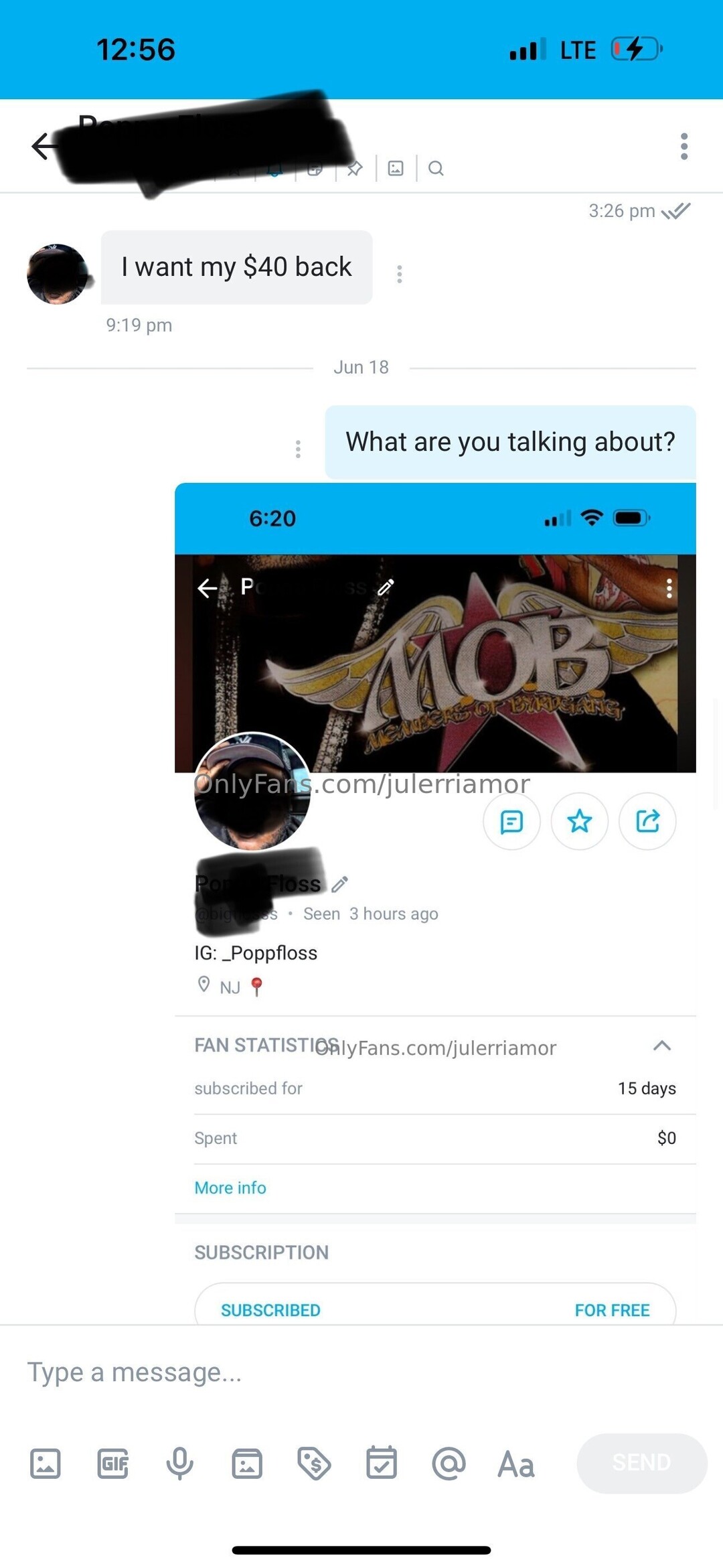Schedule message with calendar icon
723x1568 pixels.
tap(382, 1463)
